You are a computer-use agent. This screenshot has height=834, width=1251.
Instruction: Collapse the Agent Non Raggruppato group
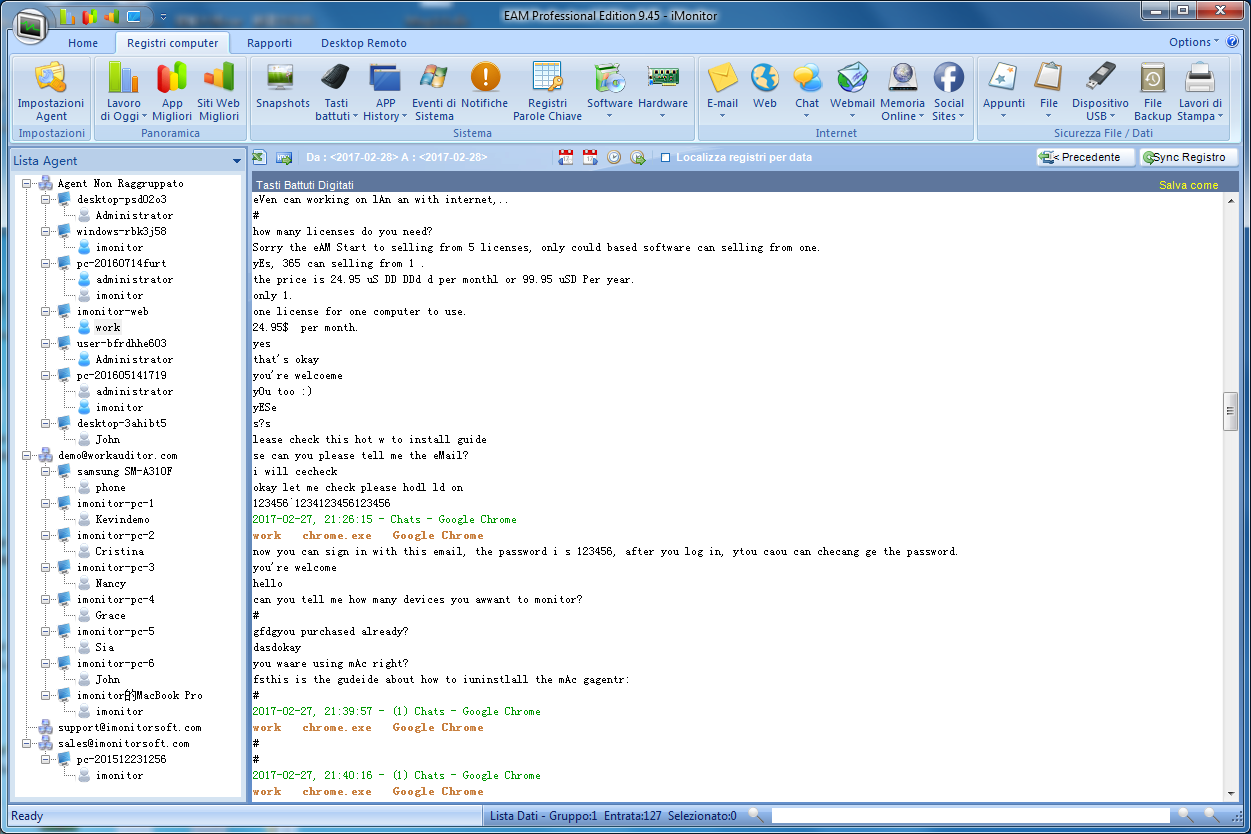coord(27,184)
